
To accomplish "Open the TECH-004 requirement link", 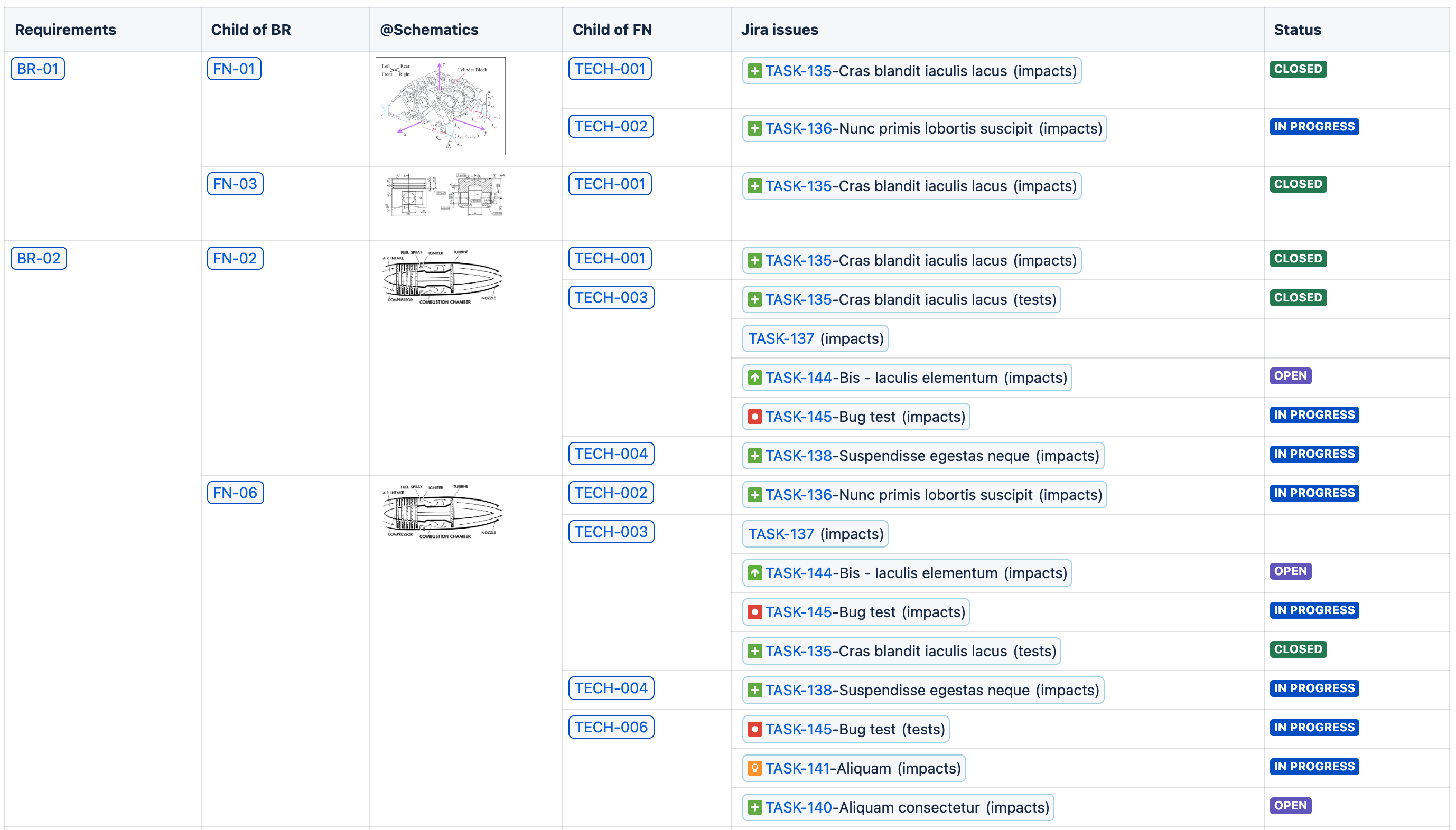I will pyautogui.click(x=611, y=453).
